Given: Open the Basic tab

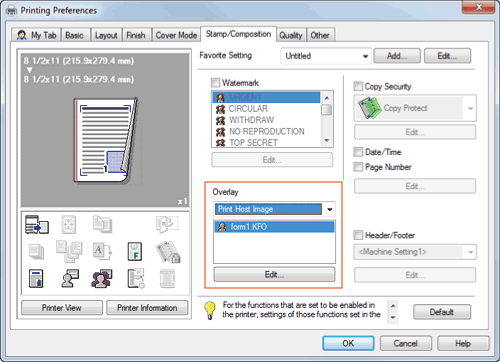Looking at the screenshot, I should 74,35.
